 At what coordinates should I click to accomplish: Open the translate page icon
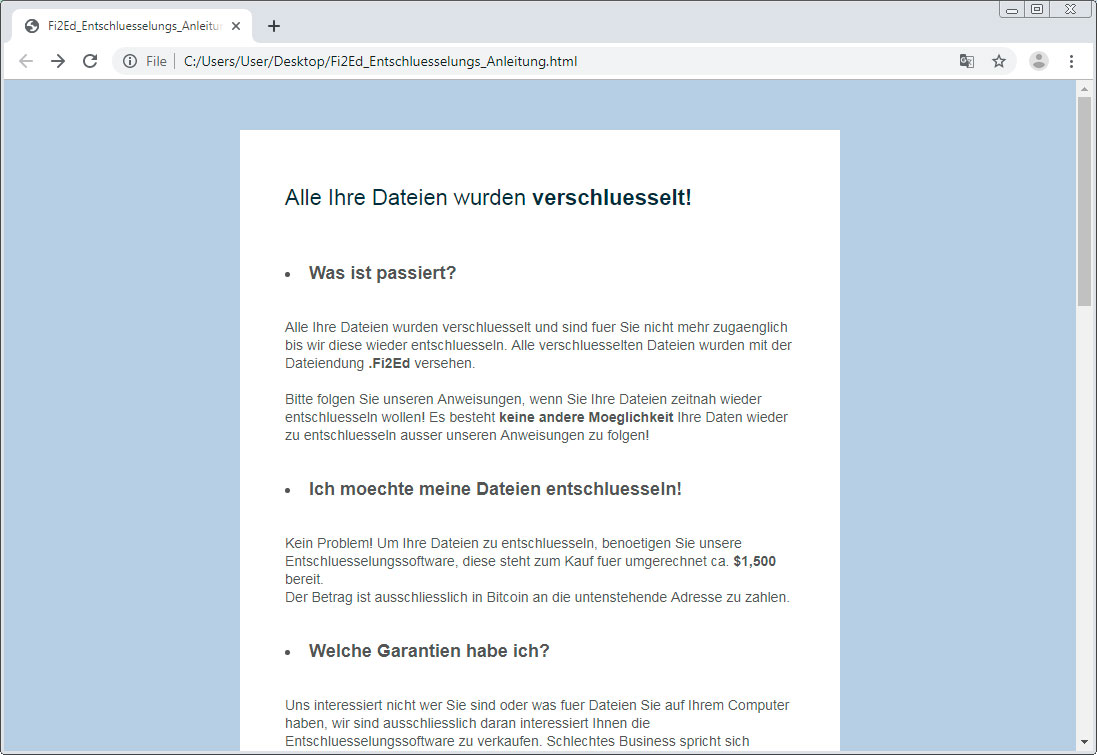pos(967,62)
